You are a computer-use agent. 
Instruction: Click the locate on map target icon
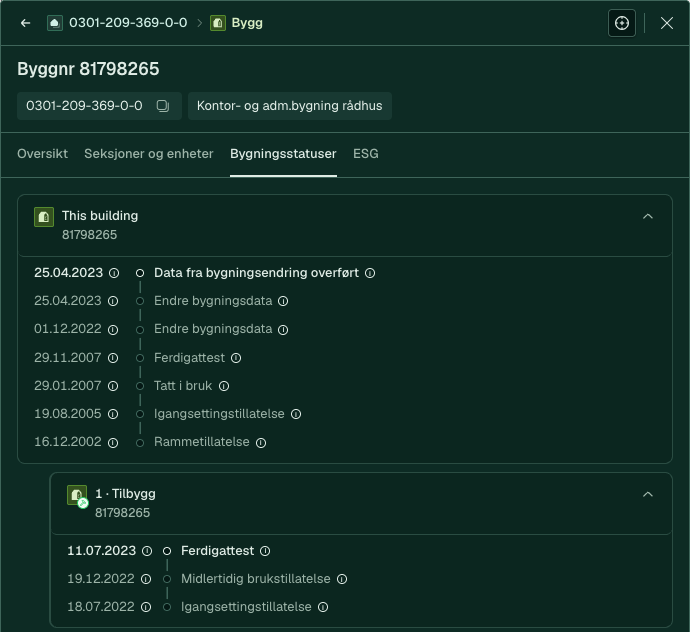pos(621,23)
